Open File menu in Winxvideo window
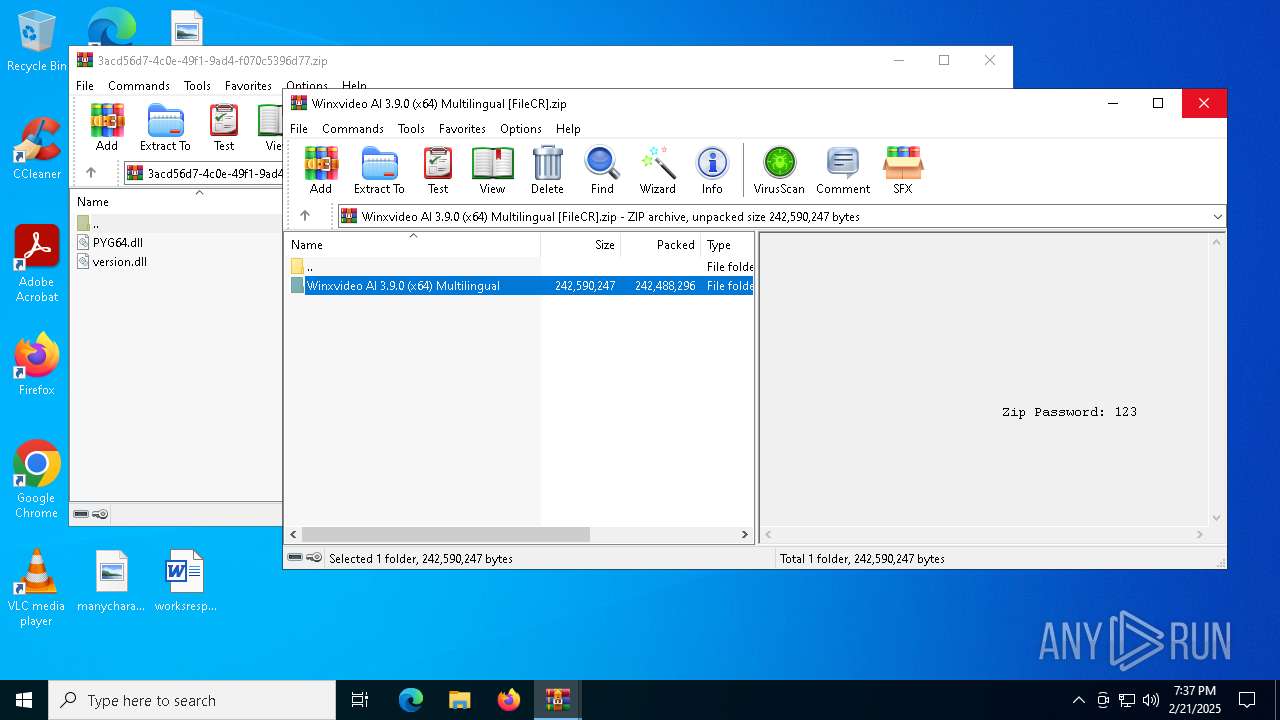 [x=299, y=129]
